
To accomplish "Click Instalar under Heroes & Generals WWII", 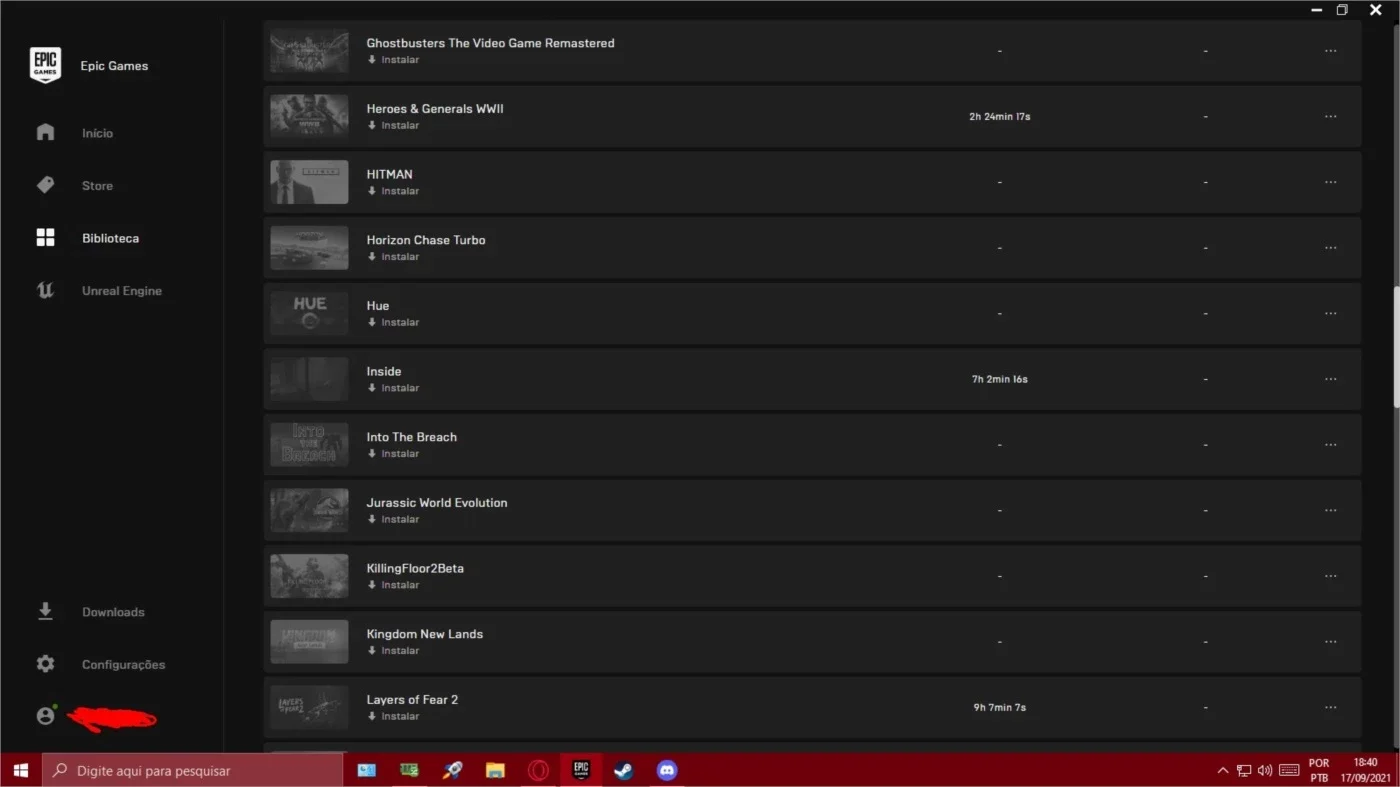I will click(393, 126).
